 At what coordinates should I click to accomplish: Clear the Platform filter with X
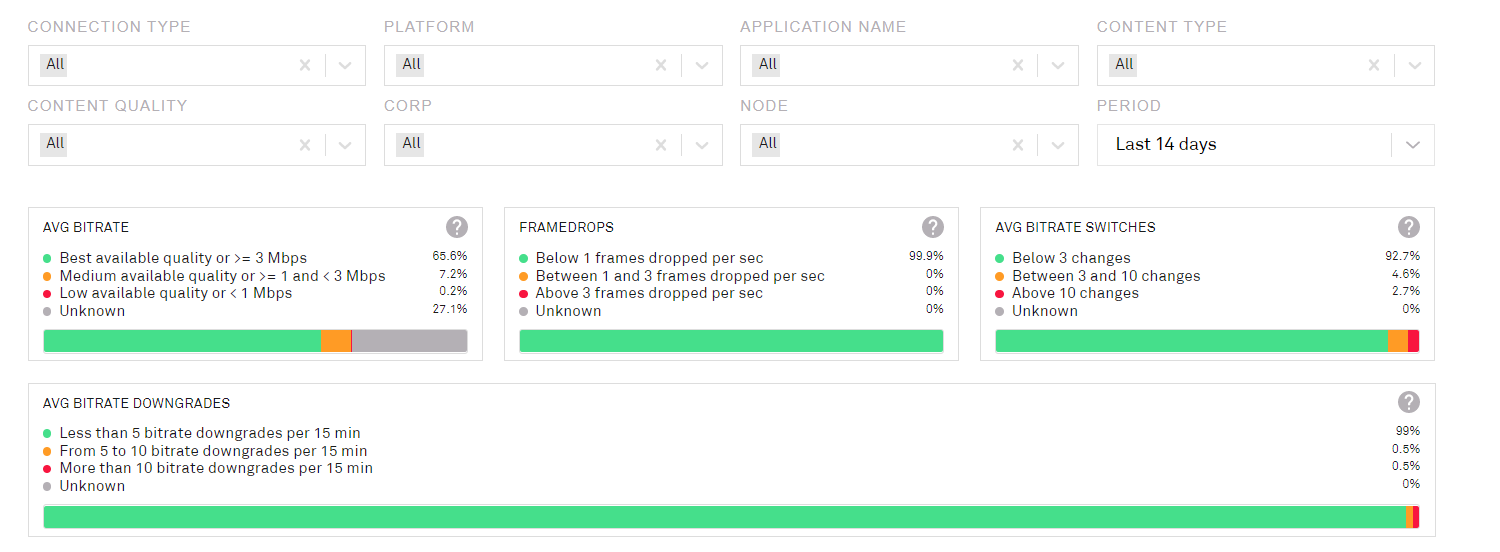click(x=661, y=65)
